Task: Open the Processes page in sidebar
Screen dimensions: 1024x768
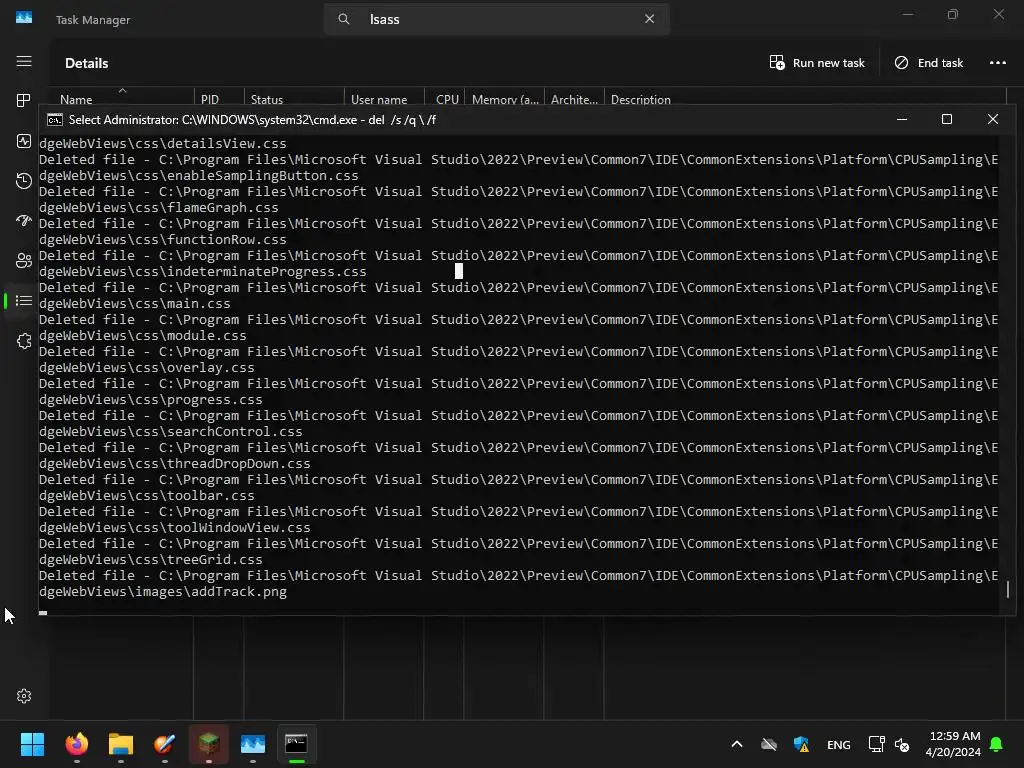Action: pyautogui.click(x=24, y=101)
